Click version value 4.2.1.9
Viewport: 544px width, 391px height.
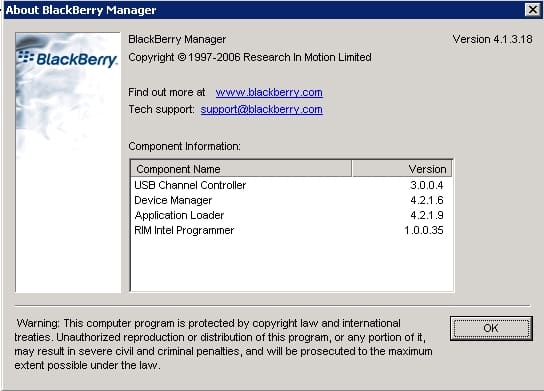(426, 215)
